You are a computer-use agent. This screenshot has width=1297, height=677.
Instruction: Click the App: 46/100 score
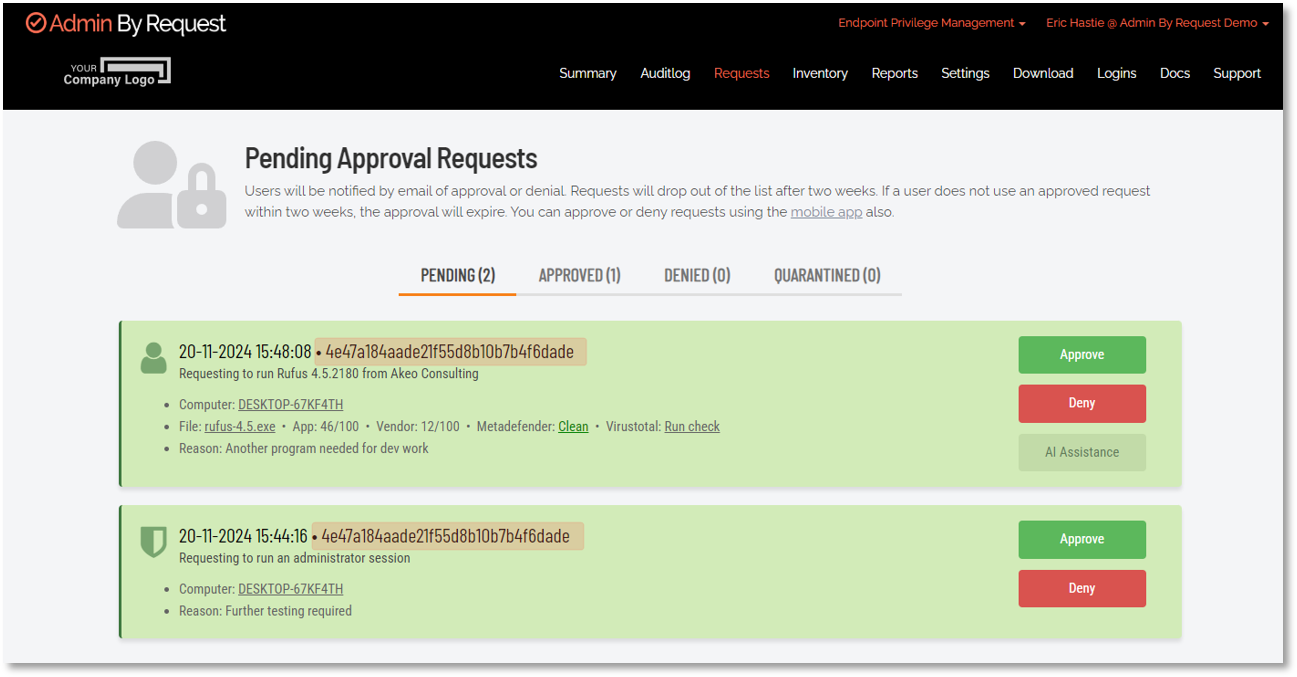pyautogui.click(x=326, y=427)
